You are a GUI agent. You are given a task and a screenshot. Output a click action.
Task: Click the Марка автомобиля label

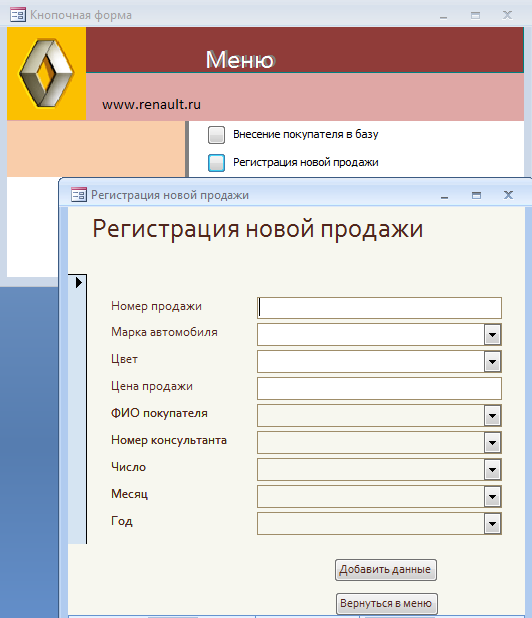point(164,332)
